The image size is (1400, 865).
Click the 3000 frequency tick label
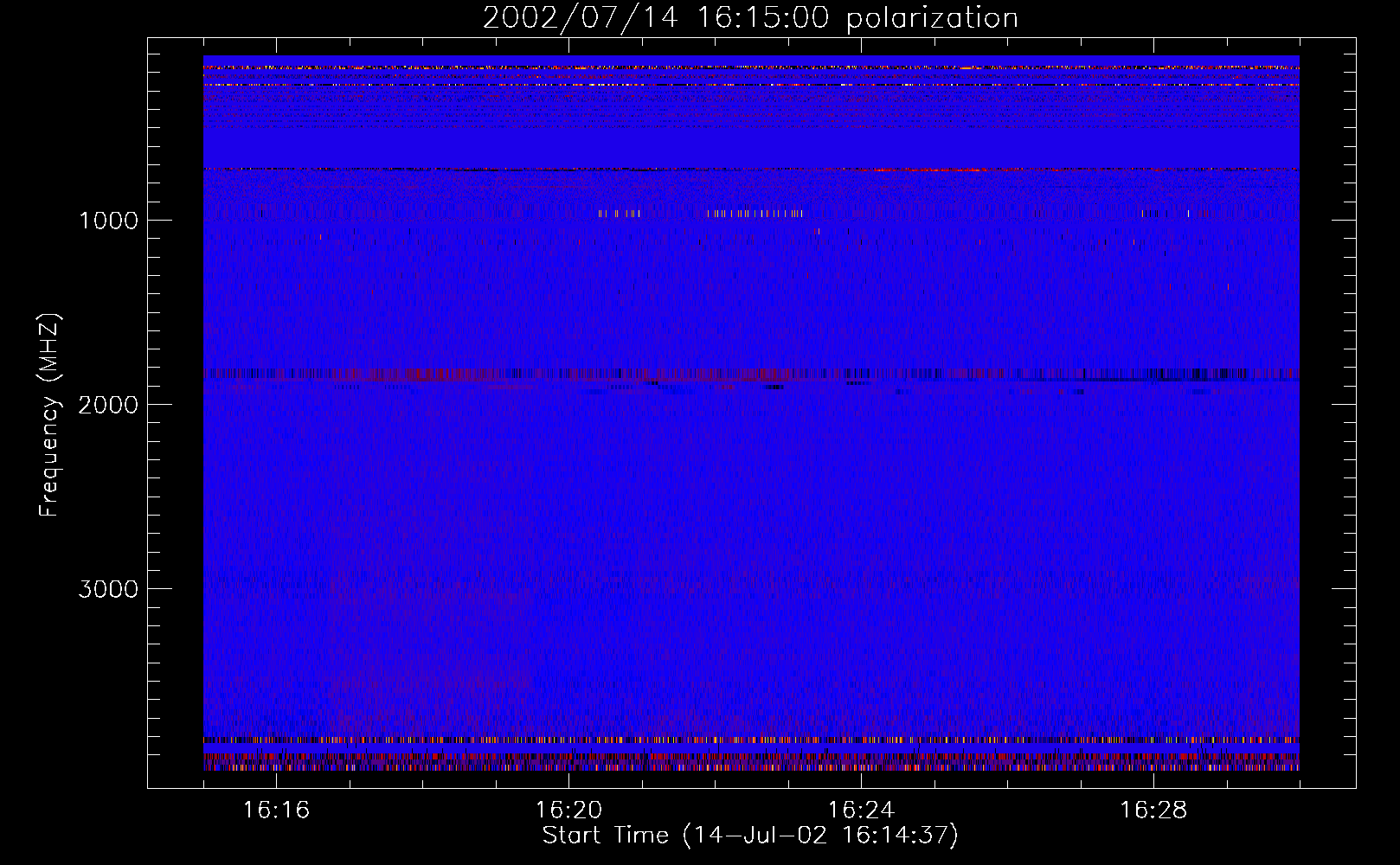point(108,589)
